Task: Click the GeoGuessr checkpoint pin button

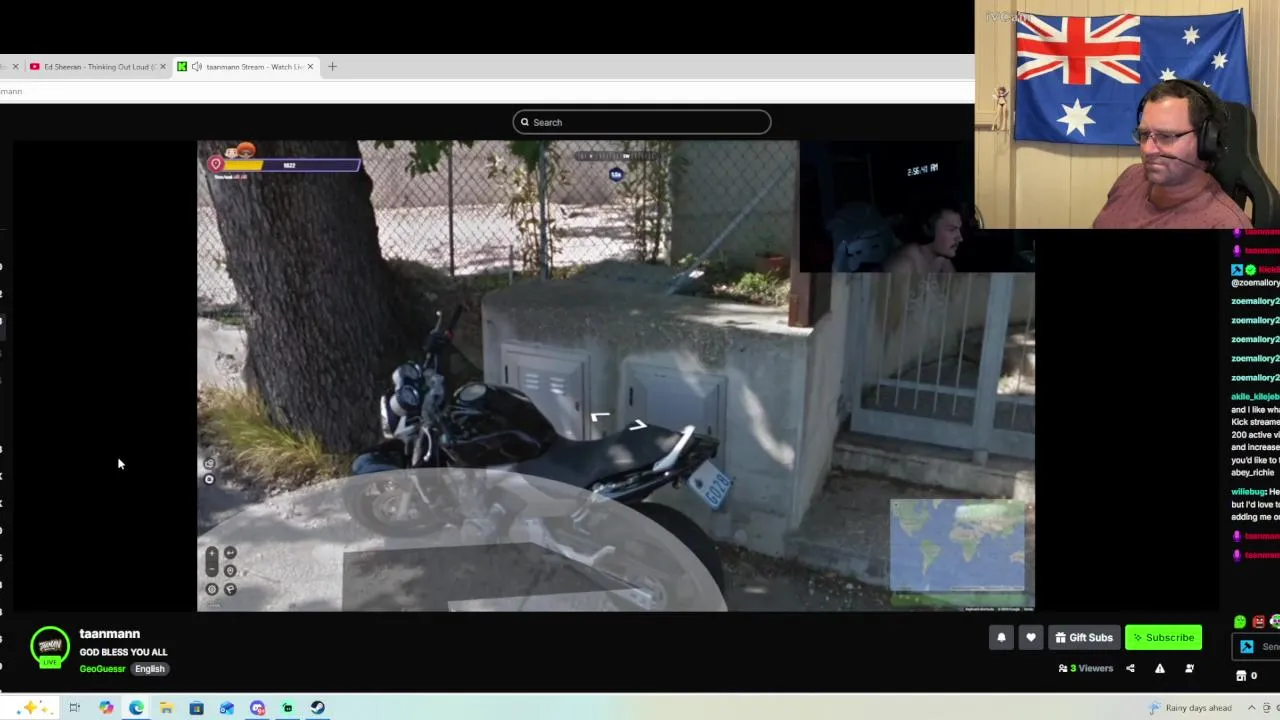Action: pyautogui.click(x=230, y=571)
